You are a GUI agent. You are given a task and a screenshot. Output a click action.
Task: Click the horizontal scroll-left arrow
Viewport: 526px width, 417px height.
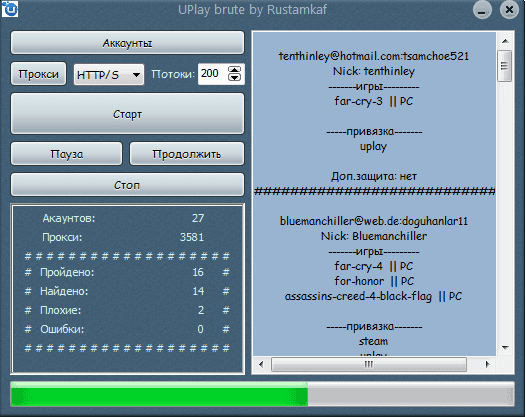coord(261,364)
